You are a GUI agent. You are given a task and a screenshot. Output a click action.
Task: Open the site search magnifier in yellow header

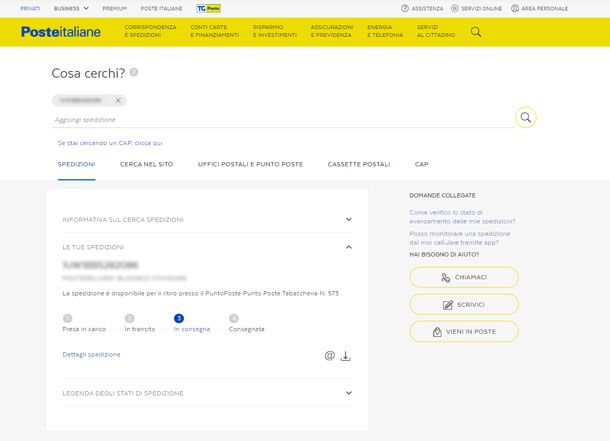pos(476,32)
